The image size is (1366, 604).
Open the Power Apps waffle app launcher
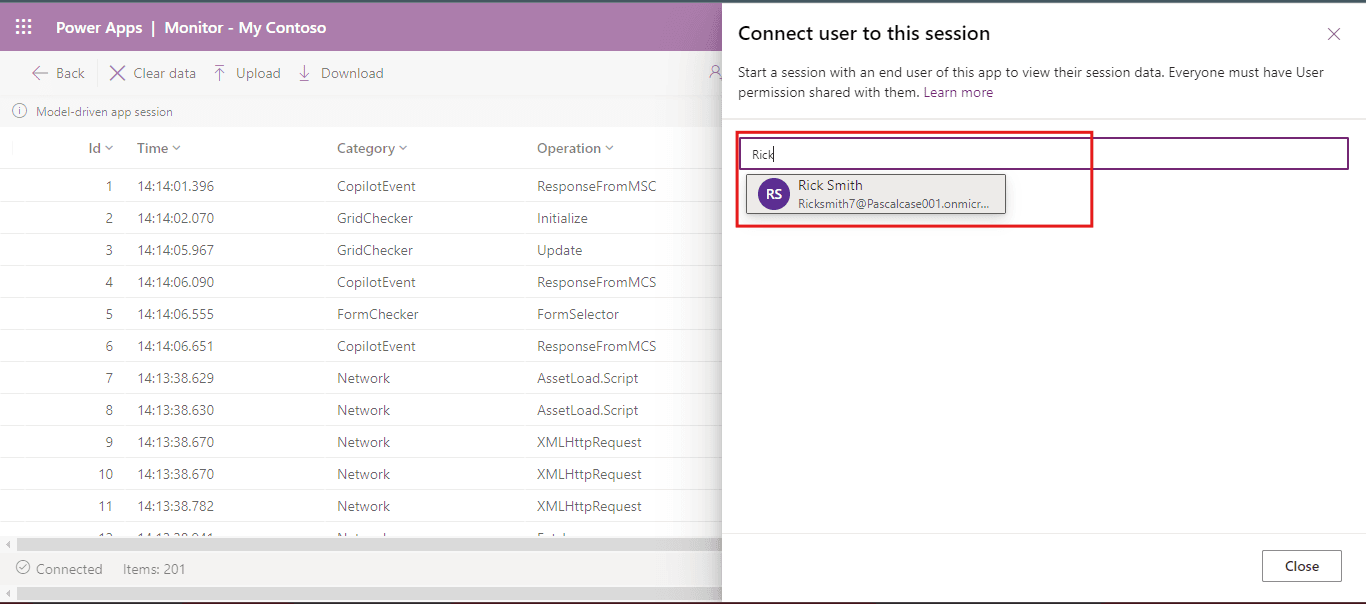coord(23,28)
